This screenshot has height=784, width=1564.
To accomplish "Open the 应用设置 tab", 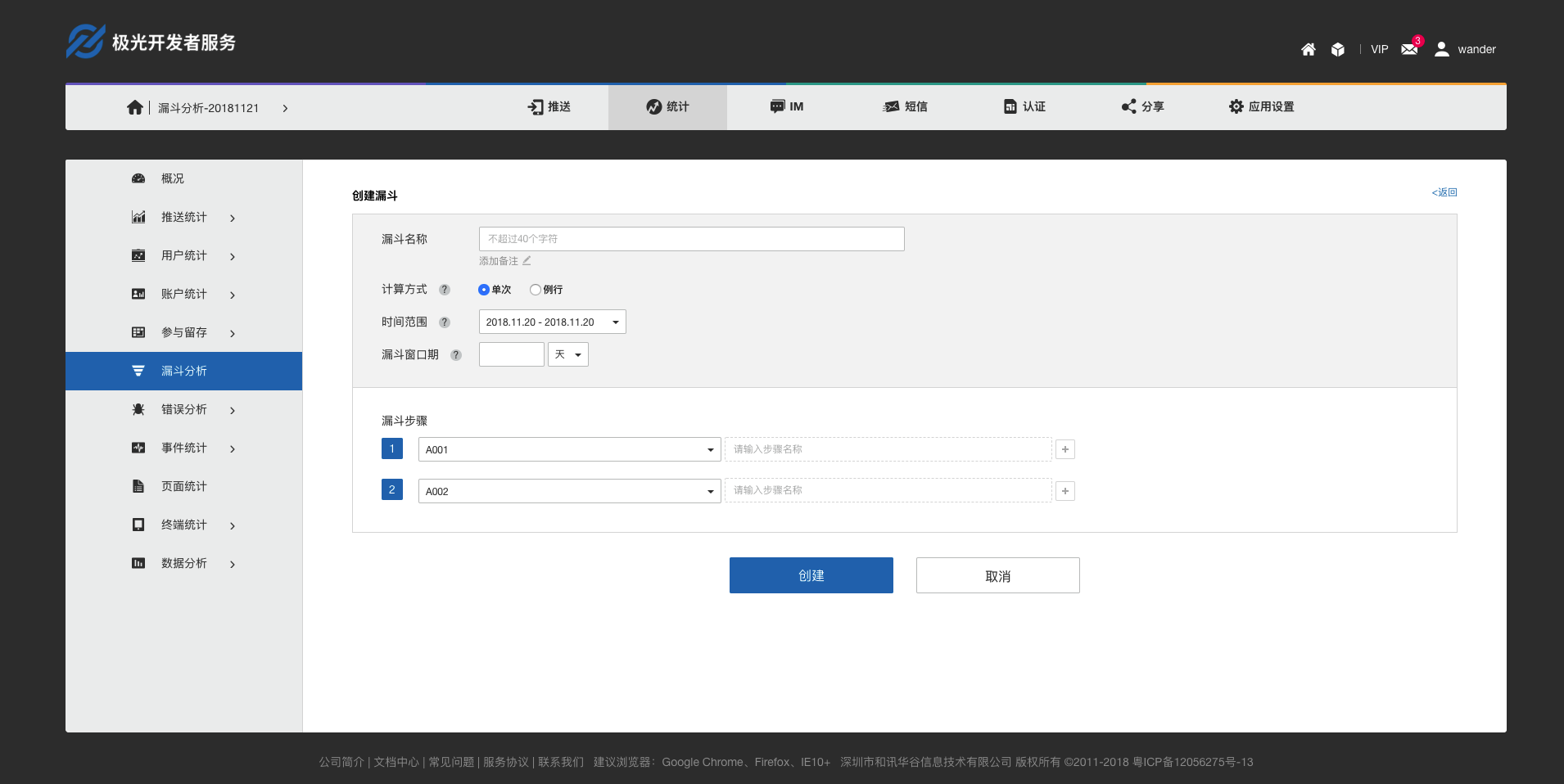I will pyautogui.click(x=1261, y=107).
